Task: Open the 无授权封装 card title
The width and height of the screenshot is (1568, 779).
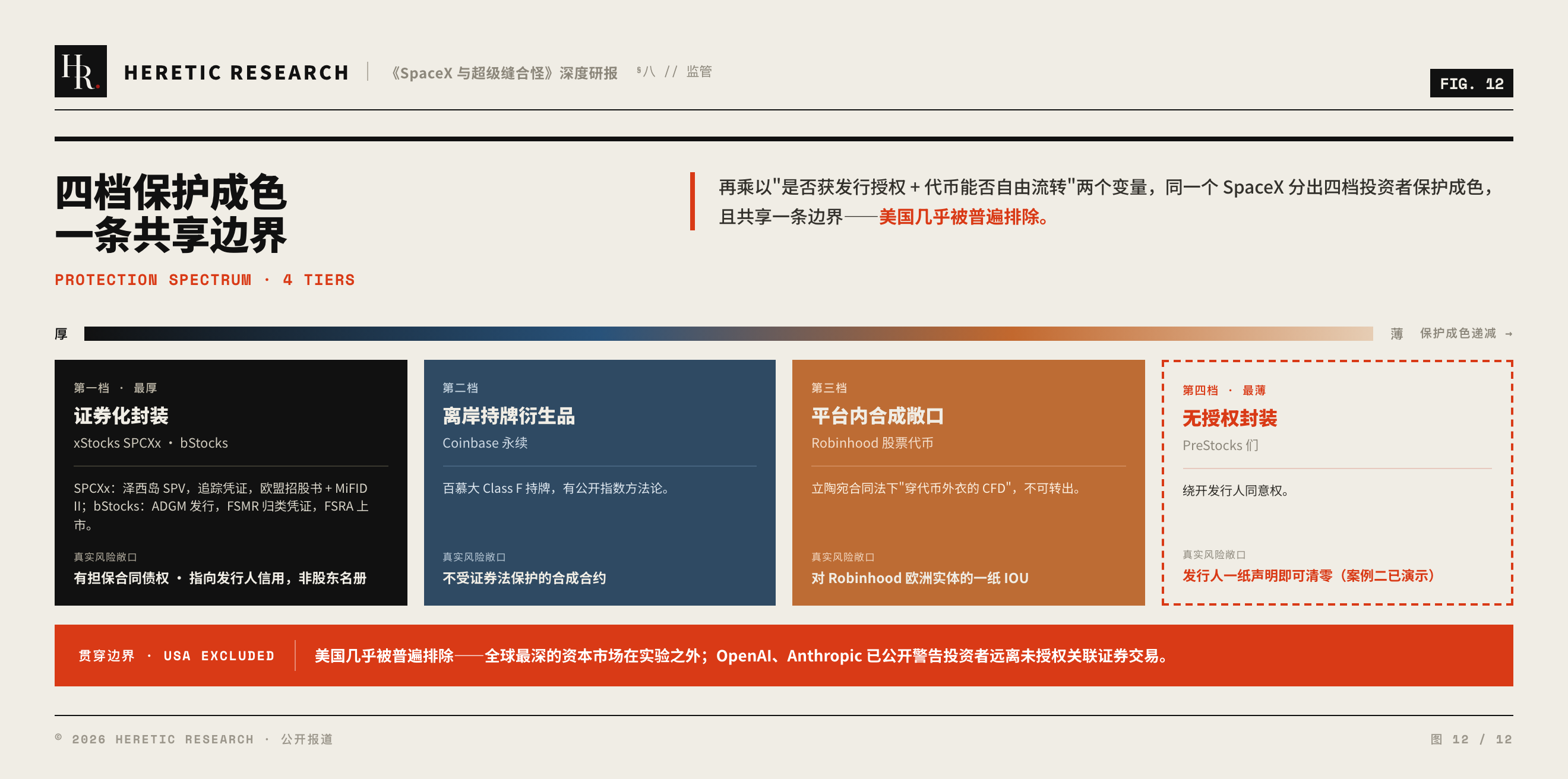Action: click(1229, 419)
